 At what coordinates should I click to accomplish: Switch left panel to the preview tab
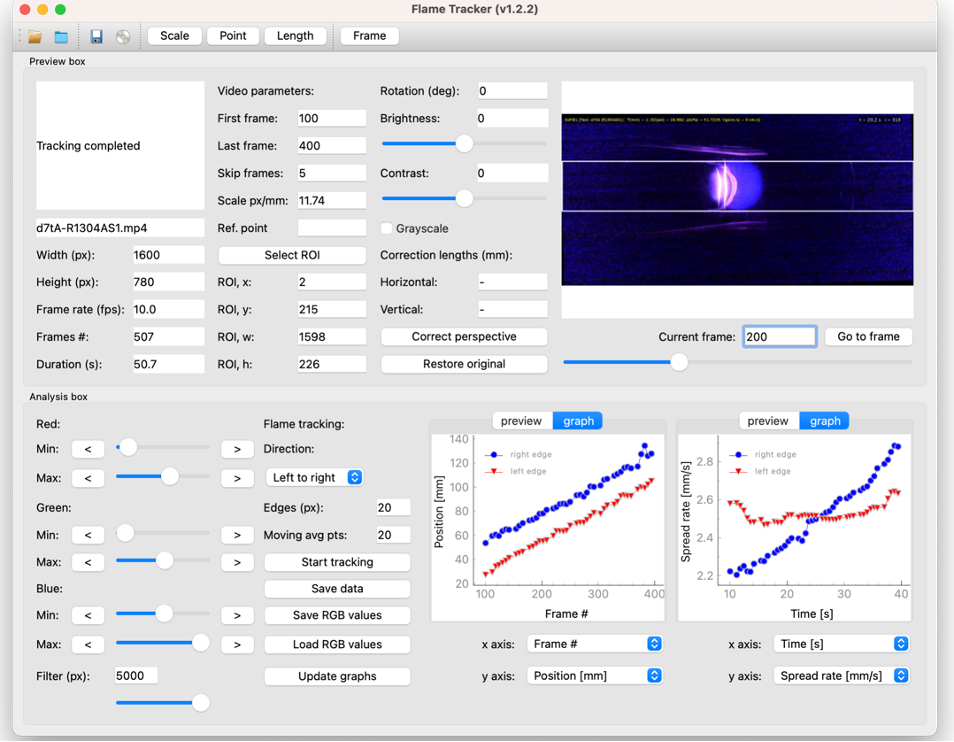pos(521,421)
